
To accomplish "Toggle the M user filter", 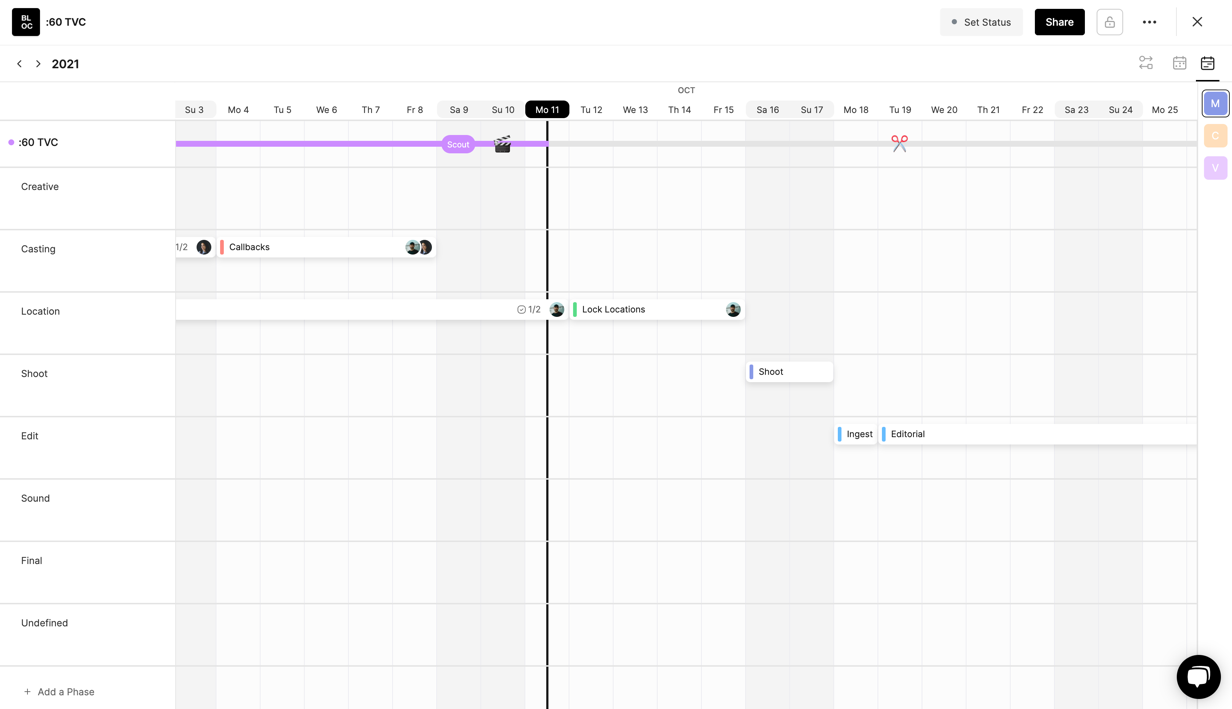I will [1215, 103].
